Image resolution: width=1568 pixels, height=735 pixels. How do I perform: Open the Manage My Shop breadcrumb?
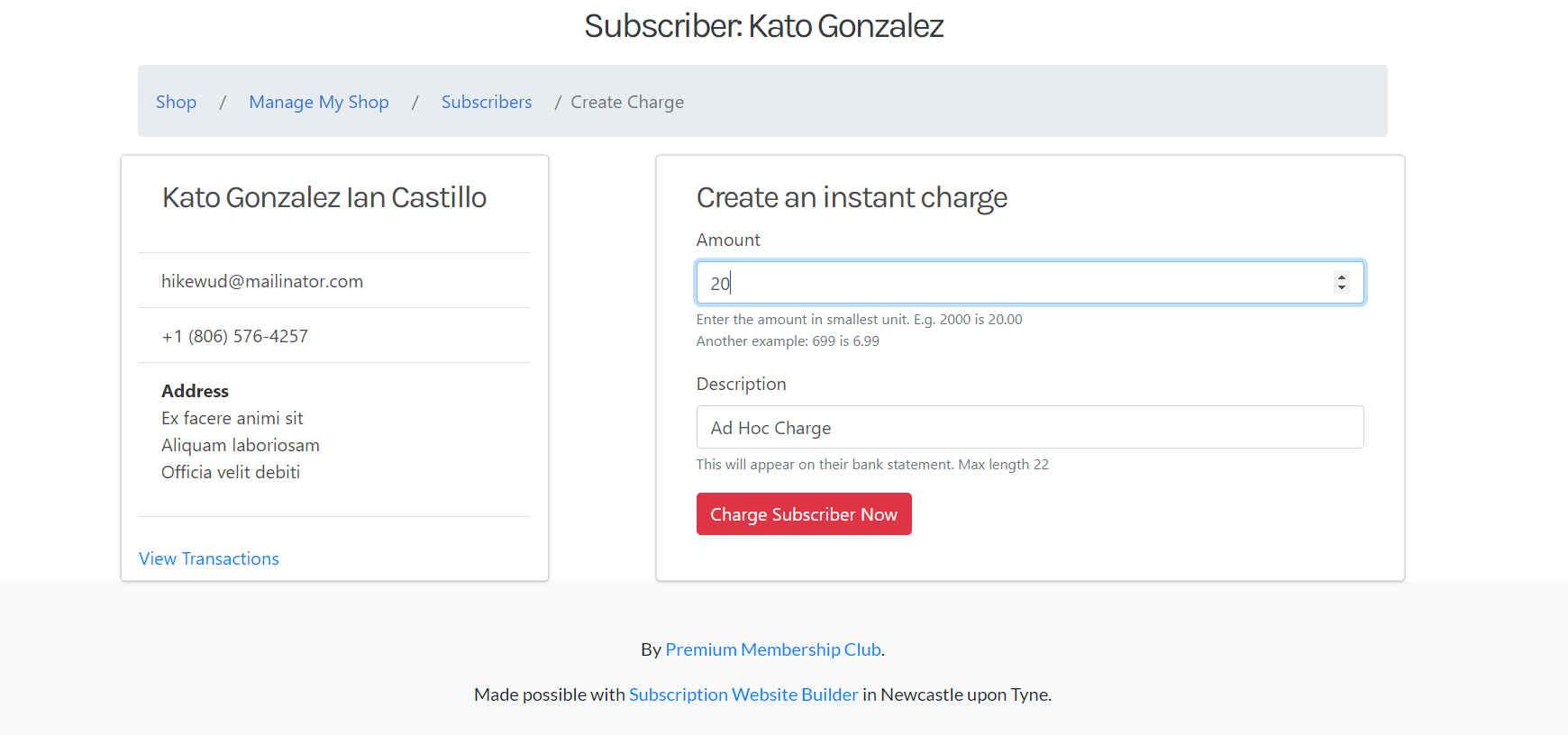pyautogui.click(x=319, y=102)
